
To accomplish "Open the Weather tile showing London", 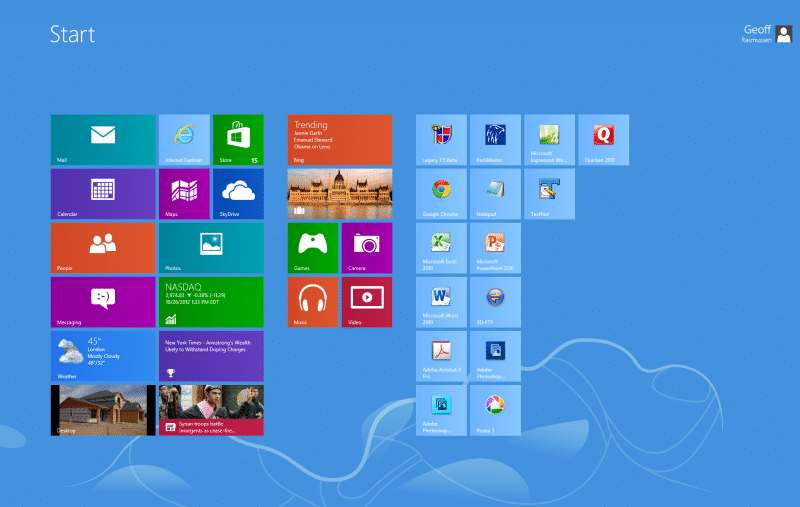I will click(103, 356).
